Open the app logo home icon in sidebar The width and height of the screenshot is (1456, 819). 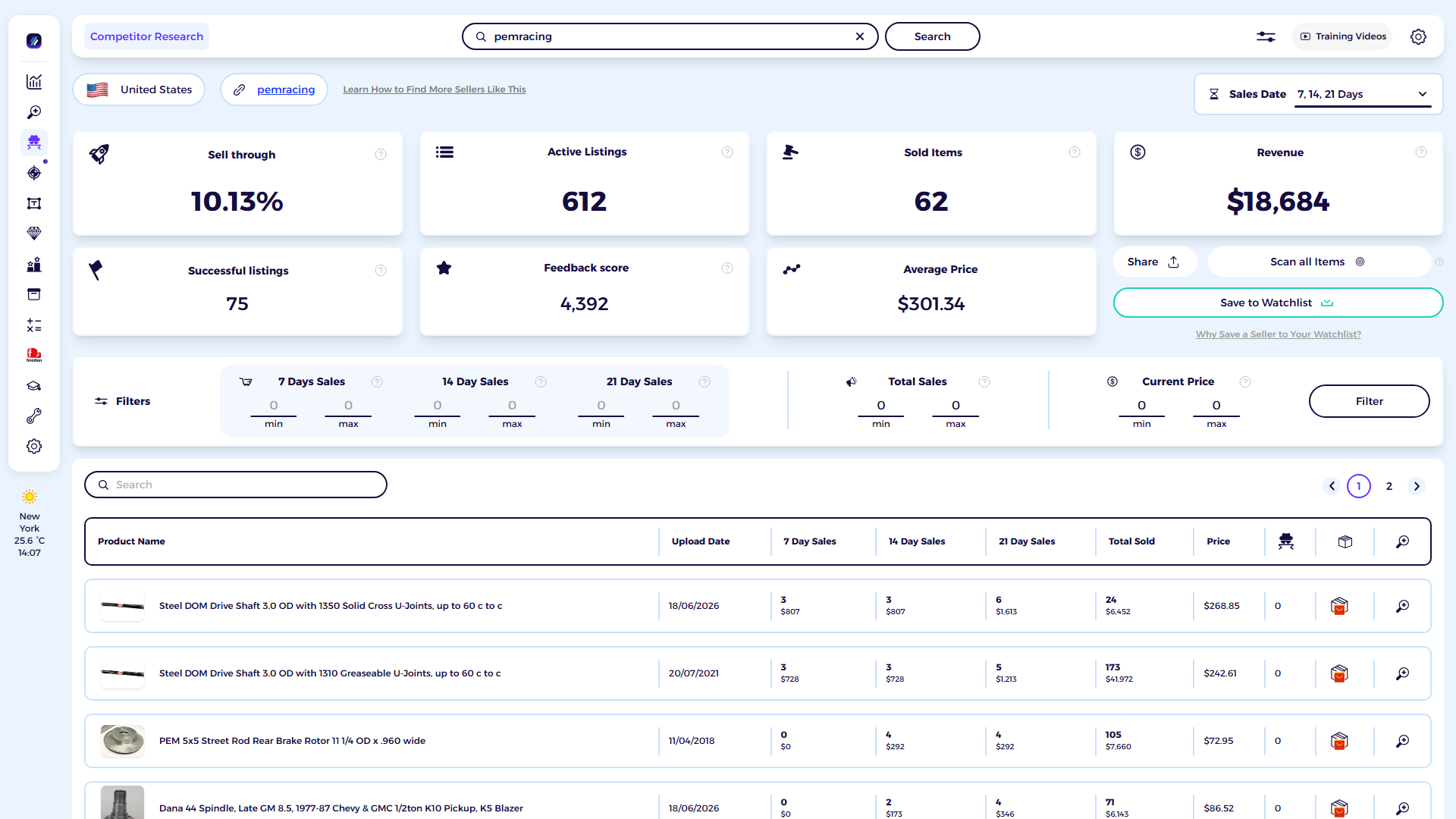click(34, 41)
